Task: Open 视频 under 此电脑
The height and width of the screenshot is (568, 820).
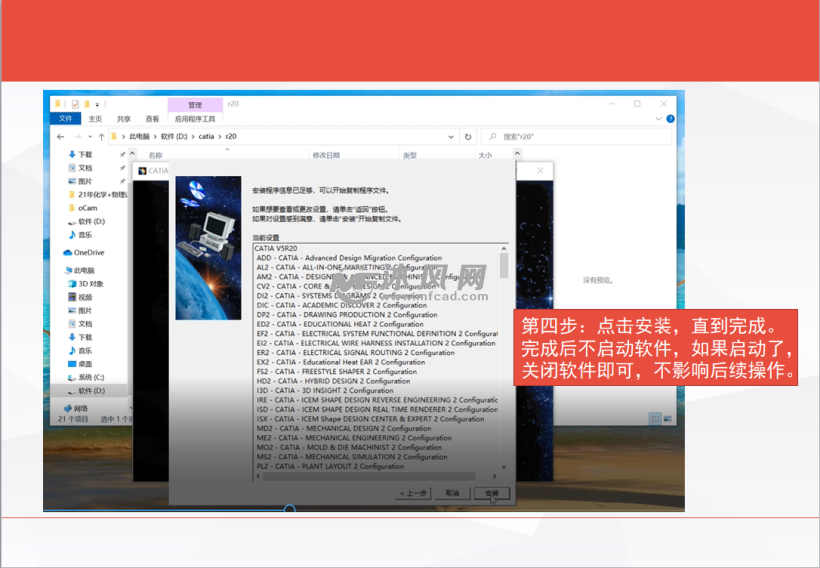Action: point(81,297)
